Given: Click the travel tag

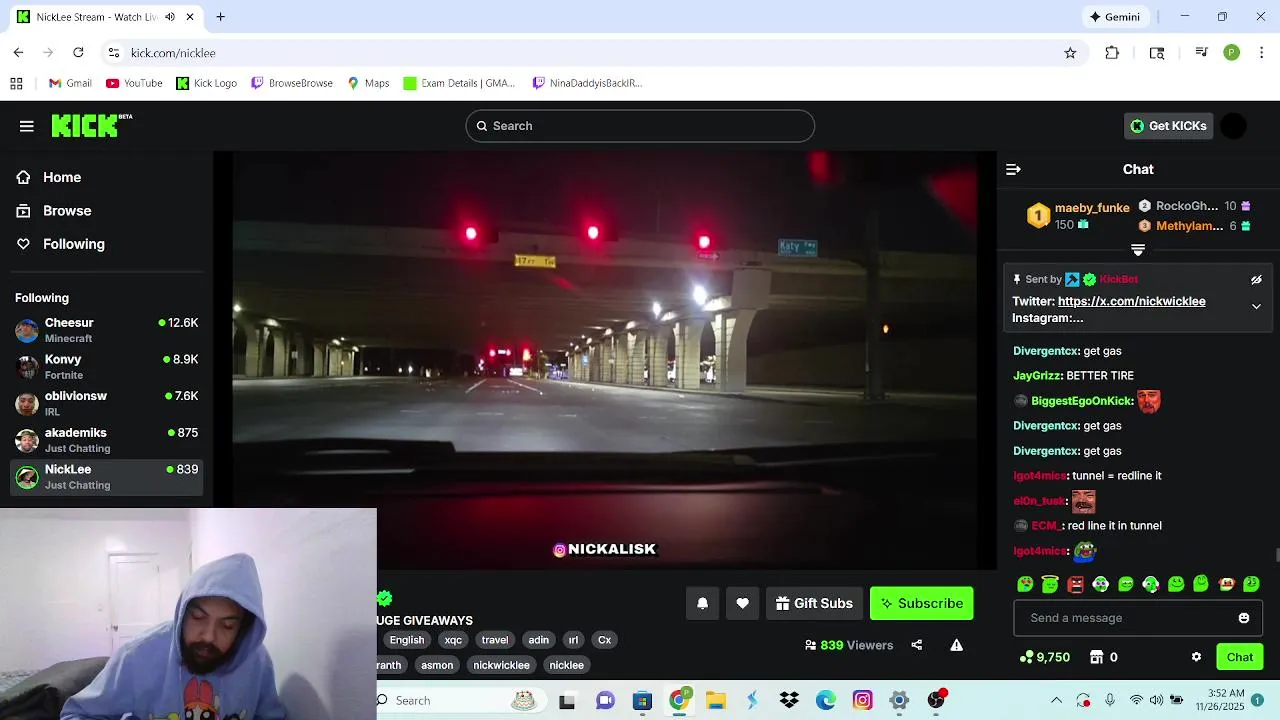Looking at the screenshot, I should [x=495, y=640].
